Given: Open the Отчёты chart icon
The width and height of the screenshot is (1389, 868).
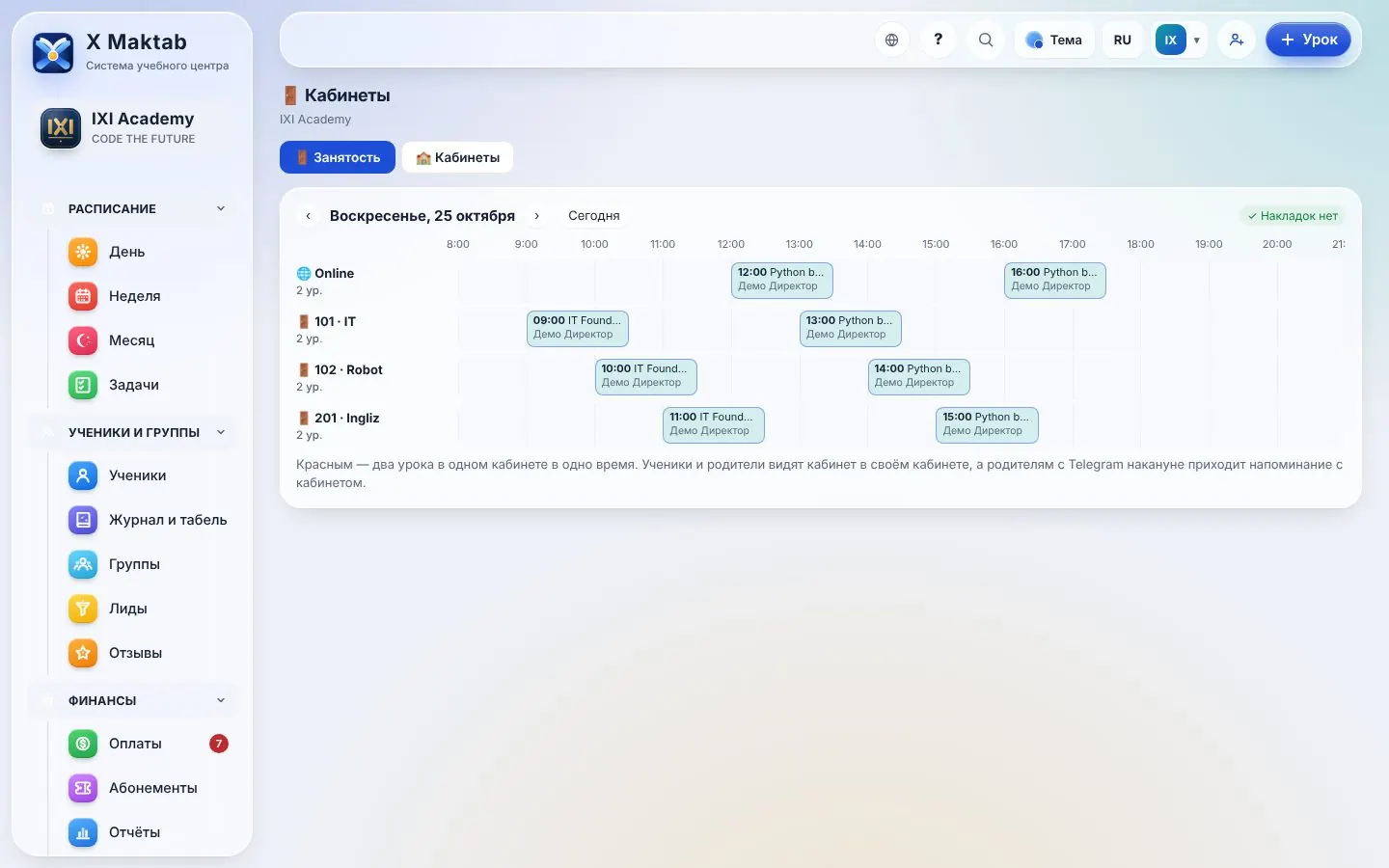Looking at the screenshot, I should coord(83,832).
